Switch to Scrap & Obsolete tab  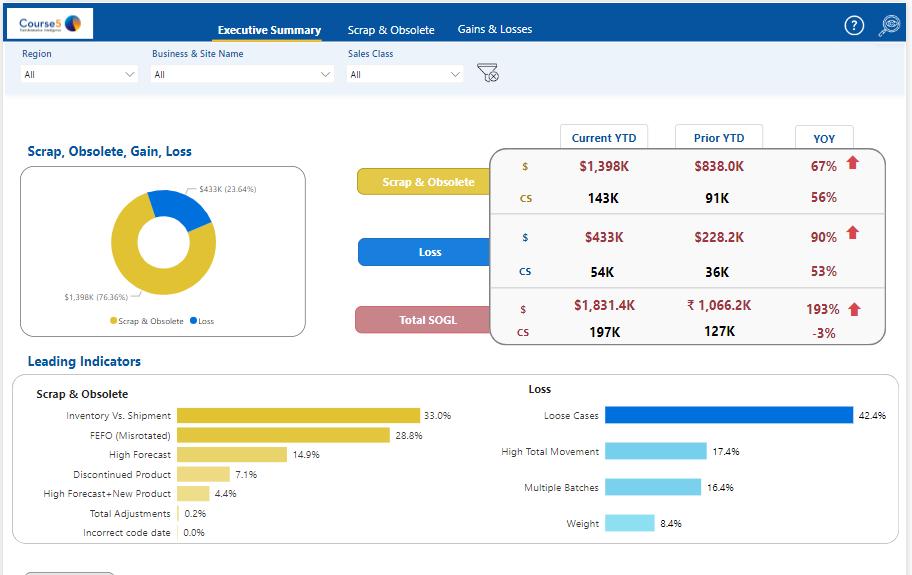click(391, 30)
